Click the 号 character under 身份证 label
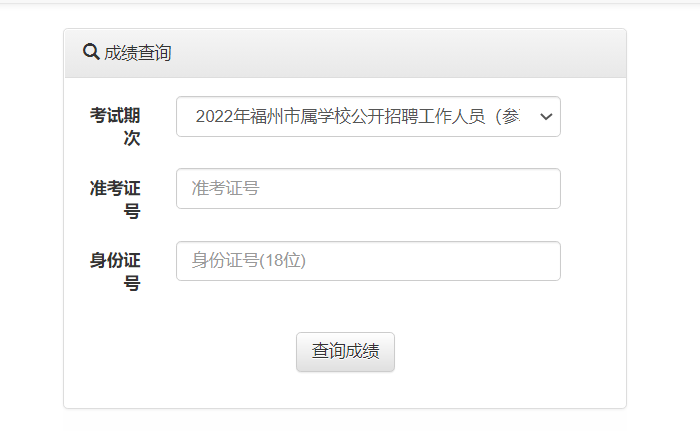 coord(132,283)
